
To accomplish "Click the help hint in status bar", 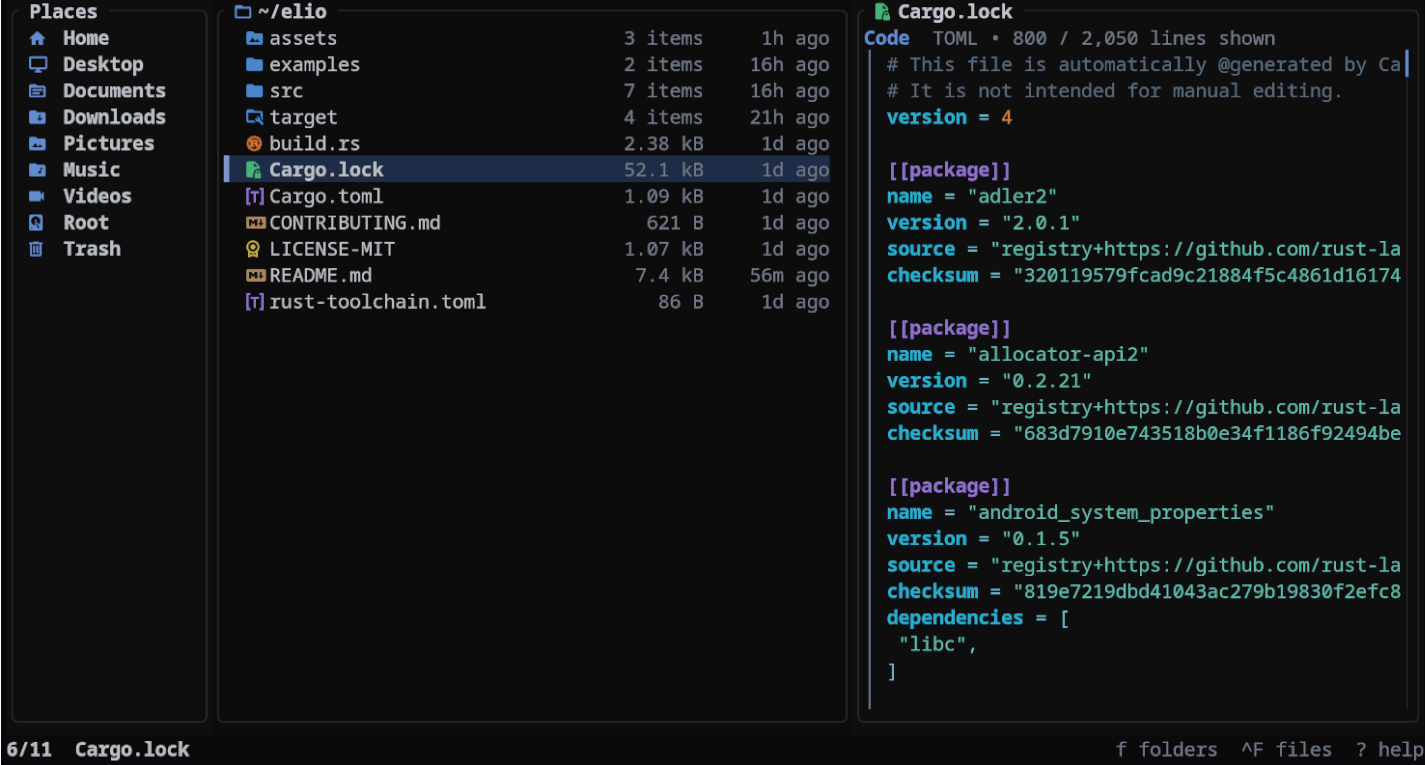I will tap(1389, 750).
